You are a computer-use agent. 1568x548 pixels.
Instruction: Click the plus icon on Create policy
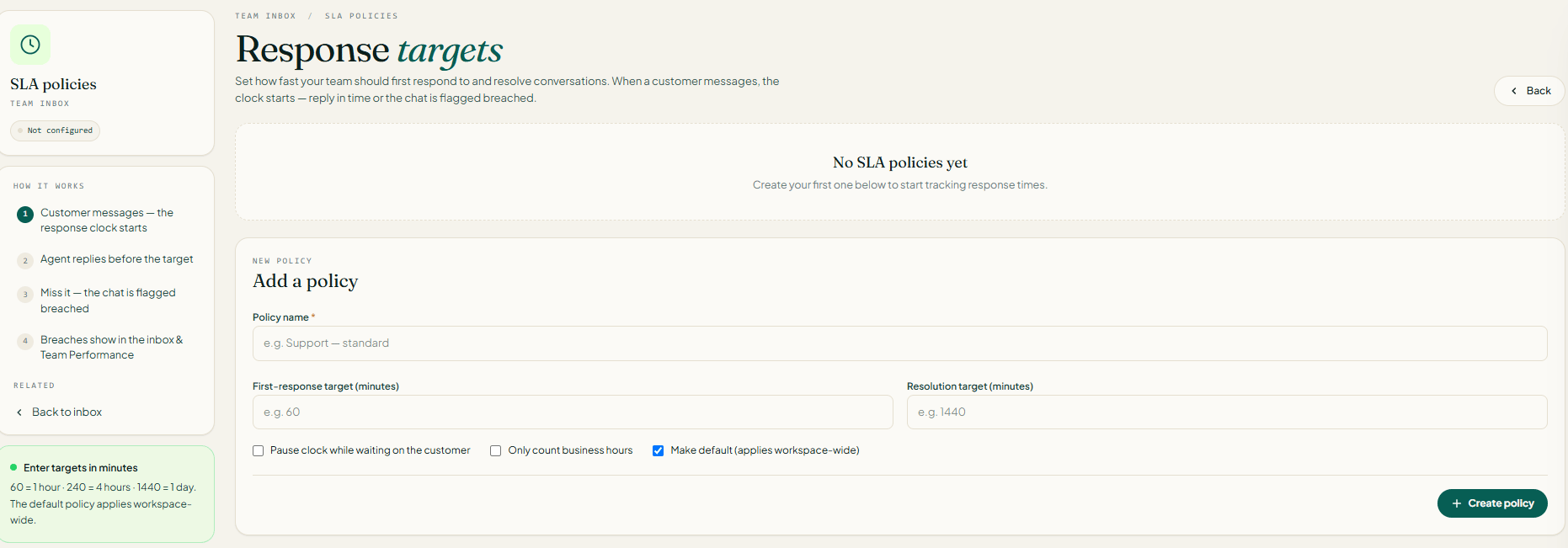click(1457, 503)
